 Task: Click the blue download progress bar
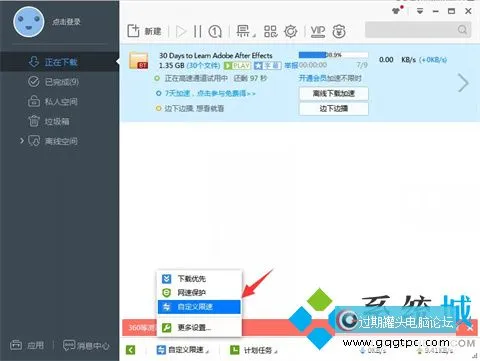pyautogui.click(x=333, y=55)
